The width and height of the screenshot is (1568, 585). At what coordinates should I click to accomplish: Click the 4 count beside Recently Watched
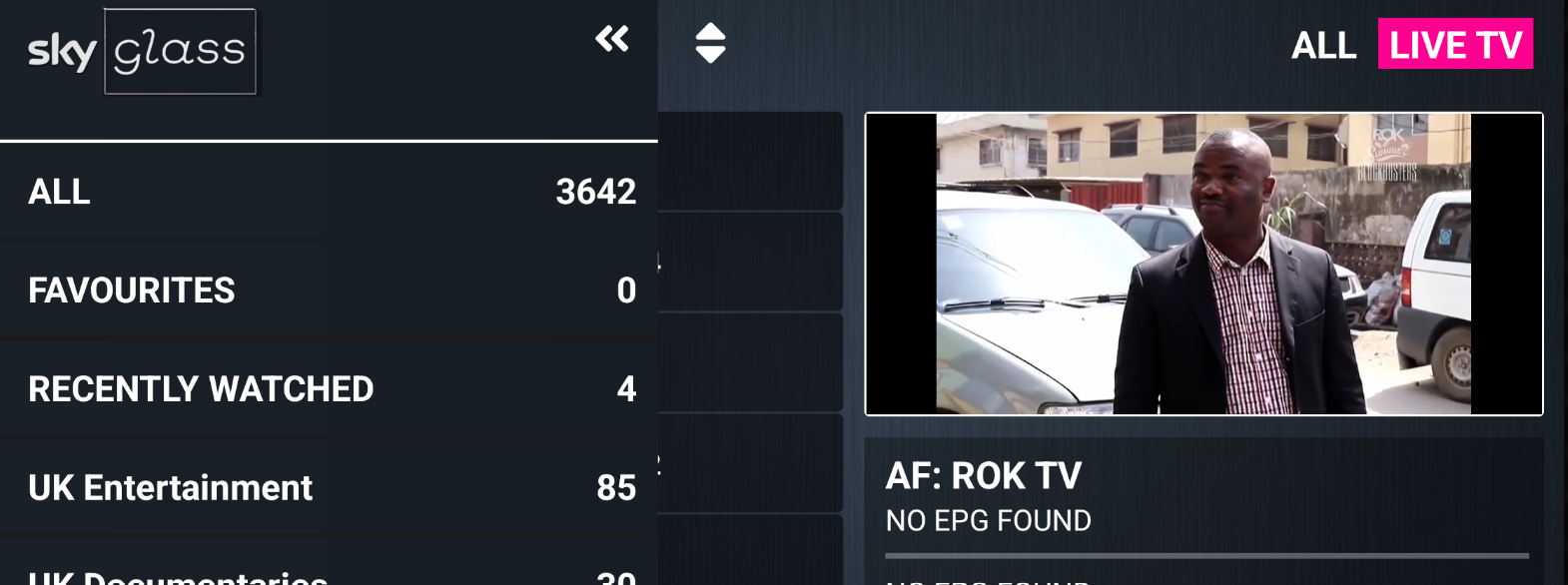626,388
